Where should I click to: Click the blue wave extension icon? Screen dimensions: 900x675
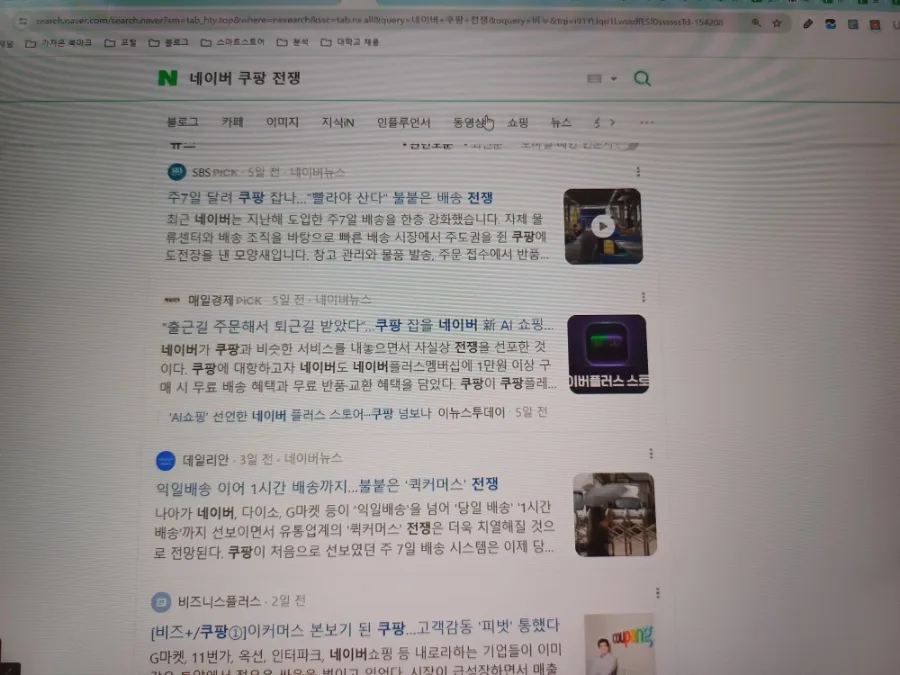(x=830, y=24)
